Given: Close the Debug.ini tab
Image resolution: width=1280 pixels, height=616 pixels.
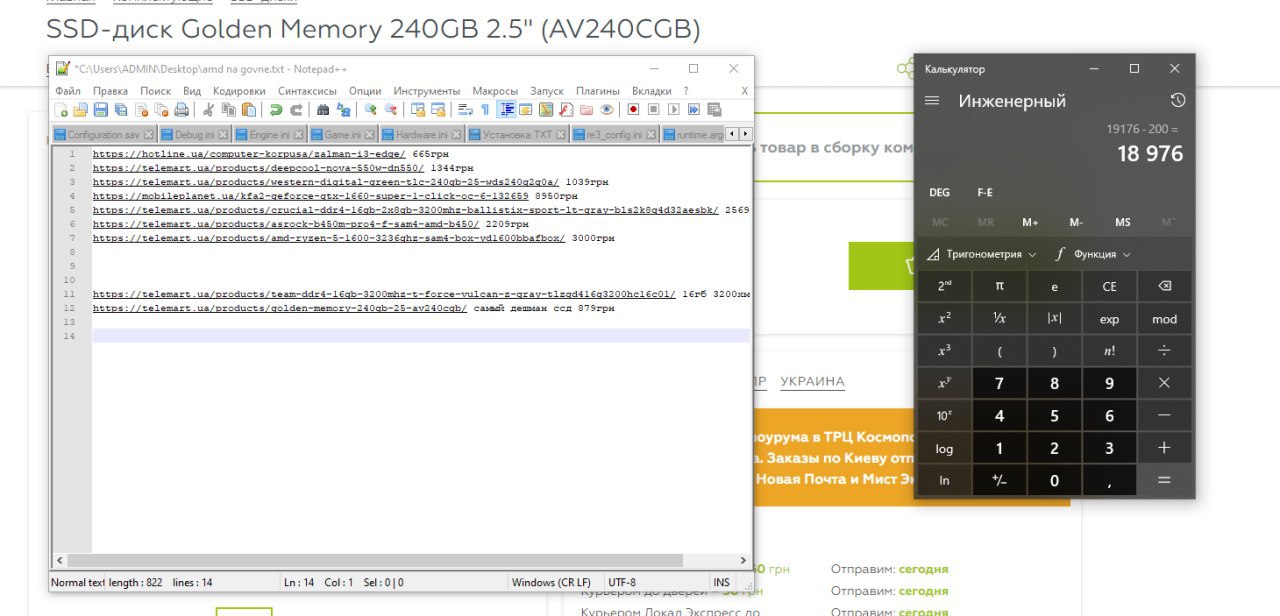Looking at the screenshot, I should 224,134.
